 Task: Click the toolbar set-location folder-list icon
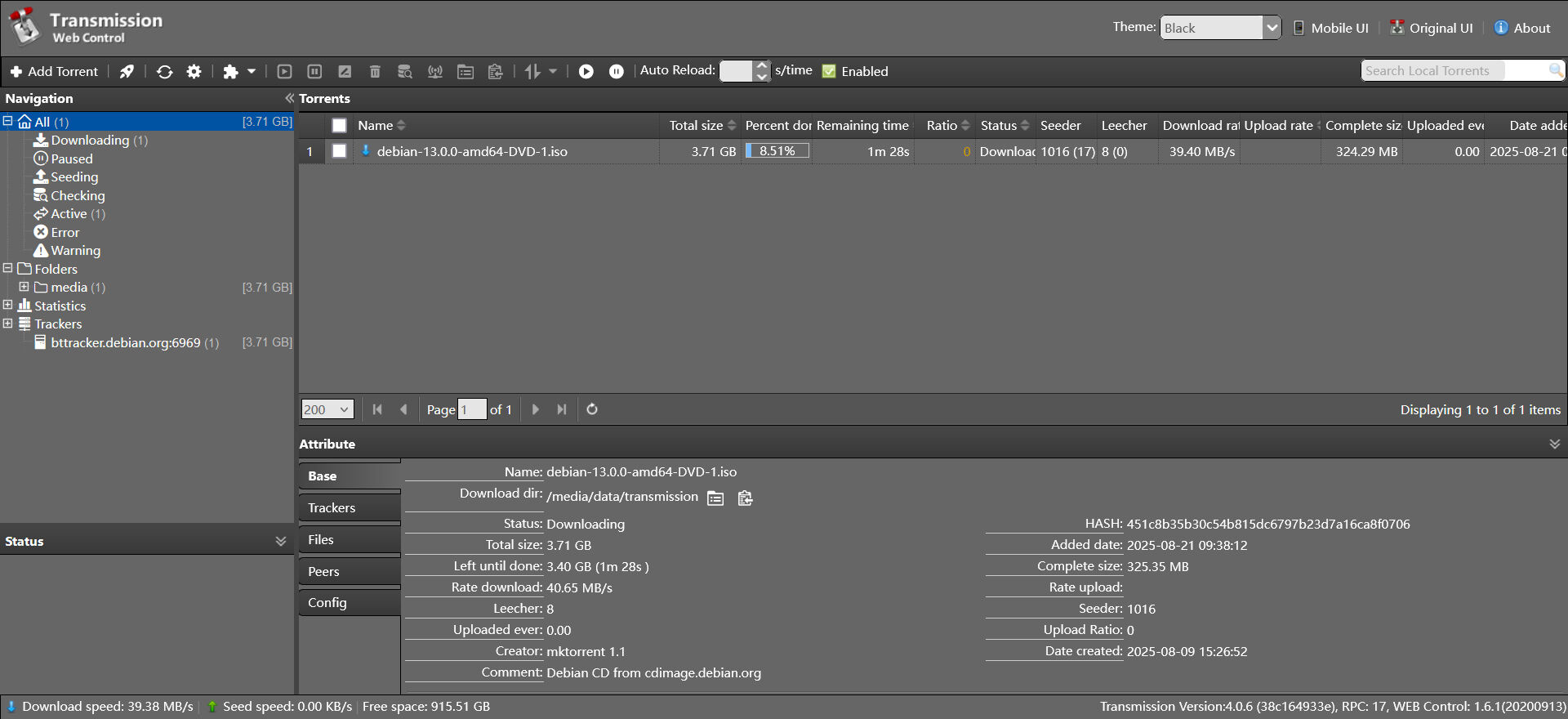click(x=465, y=72)
